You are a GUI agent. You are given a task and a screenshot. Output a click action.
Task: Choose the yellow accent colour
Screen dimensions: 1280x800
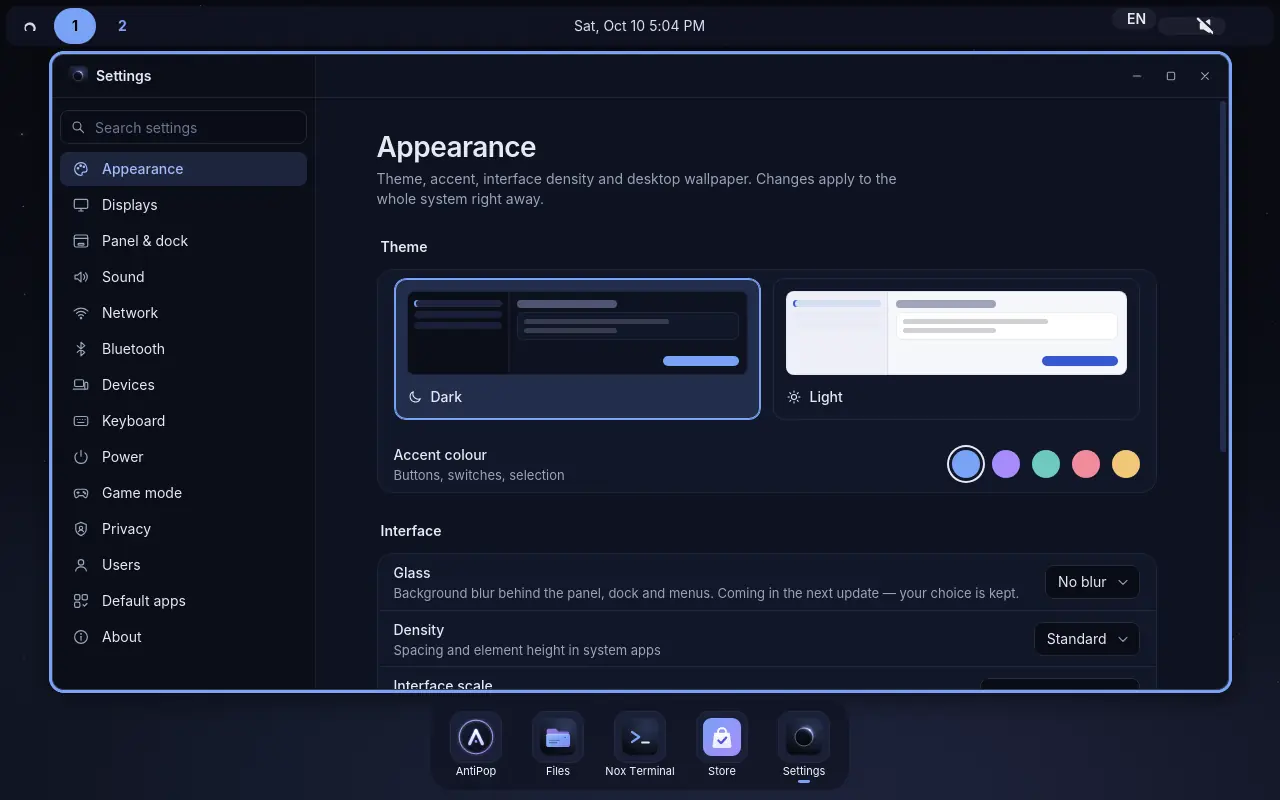pyautogui.click(x=1126, y=464)
